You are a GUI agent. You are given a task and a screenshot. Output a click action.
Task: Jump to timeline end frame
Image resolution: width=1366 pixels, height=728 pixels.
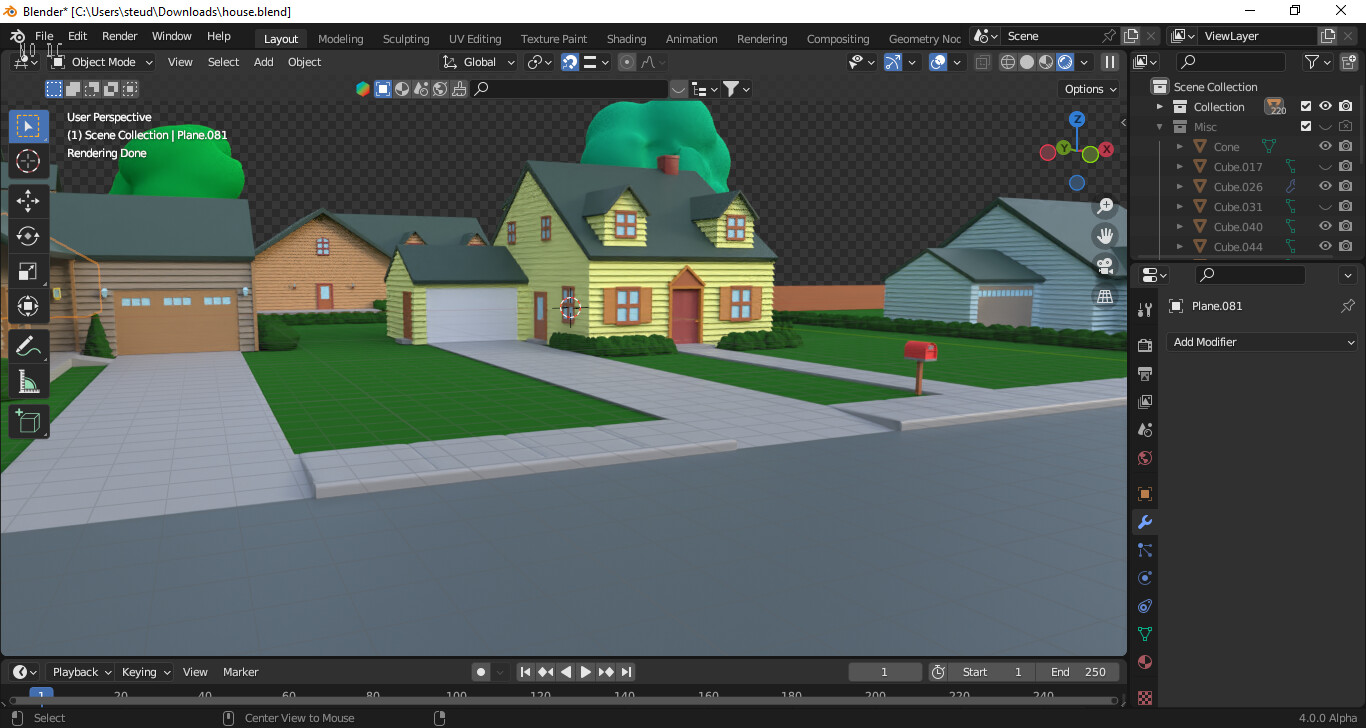pos(626,672)
